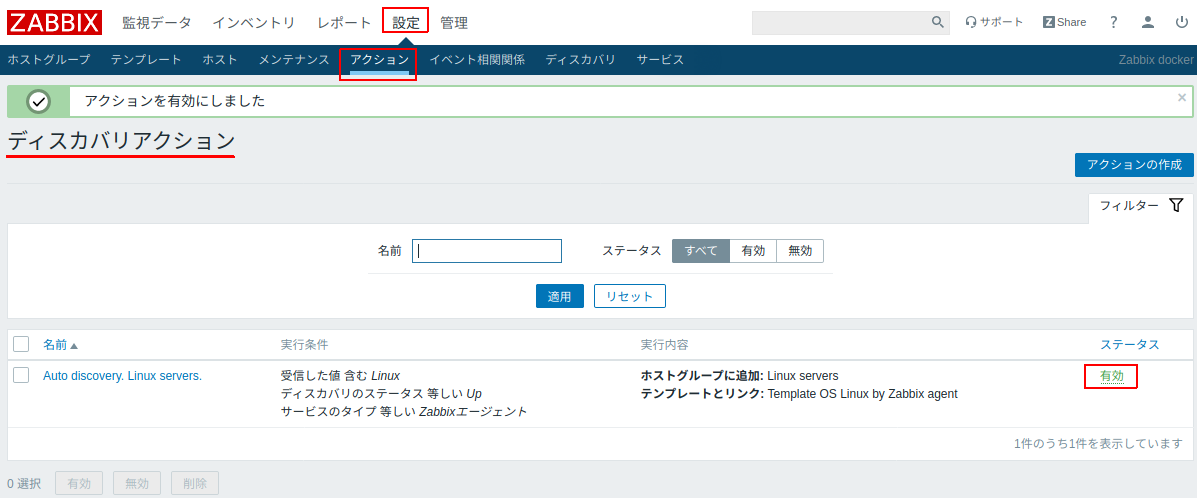1197x498 pixels.
Task: Click the search magnifier icon
Action: pos(937,22)
